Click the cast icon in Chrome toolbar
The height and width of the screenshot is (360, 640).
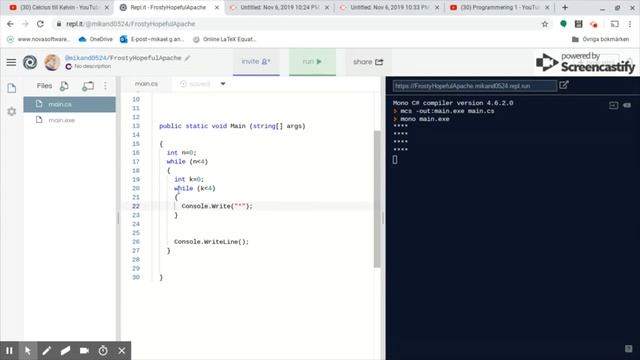pos(614,24)
